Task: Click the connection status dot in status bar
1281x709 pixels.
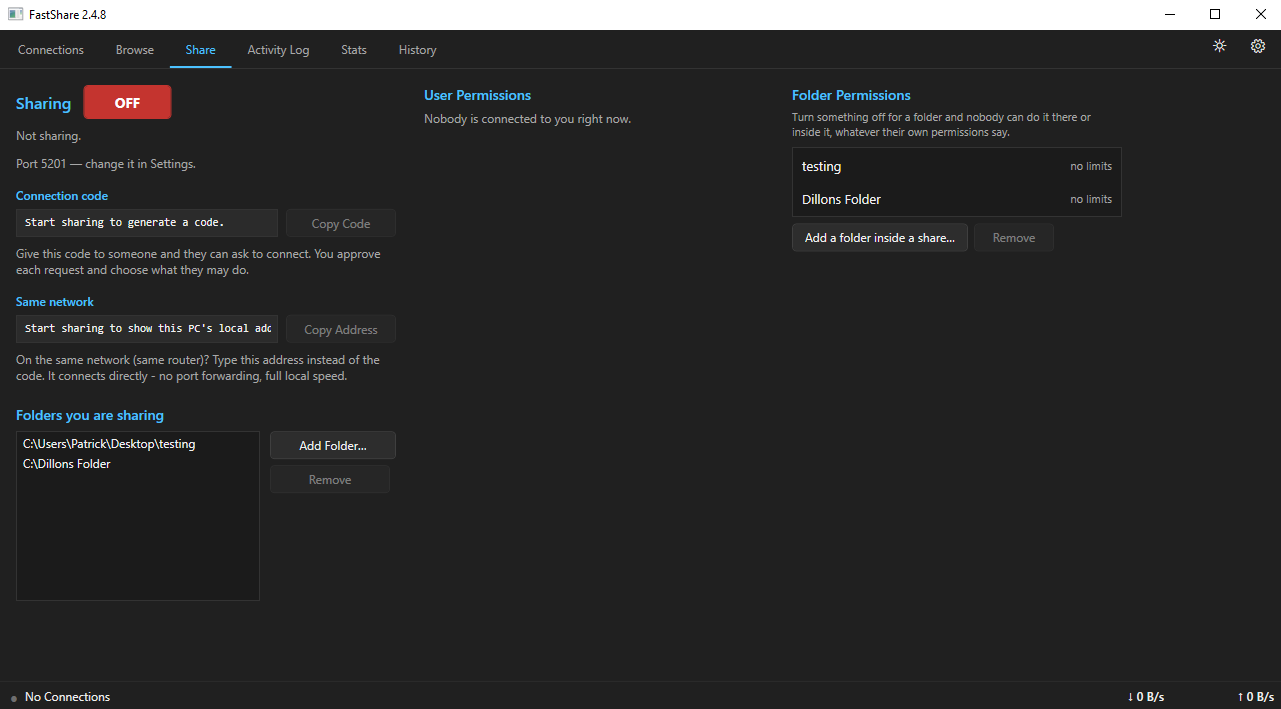Action: tap(14, 698)
